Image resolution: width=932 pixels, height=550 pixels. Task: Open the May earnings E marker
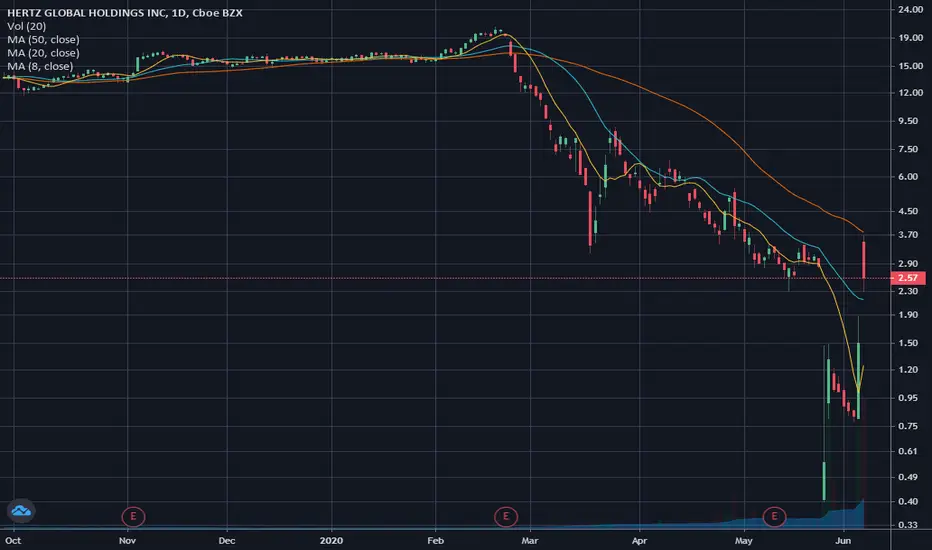(774, 516)
